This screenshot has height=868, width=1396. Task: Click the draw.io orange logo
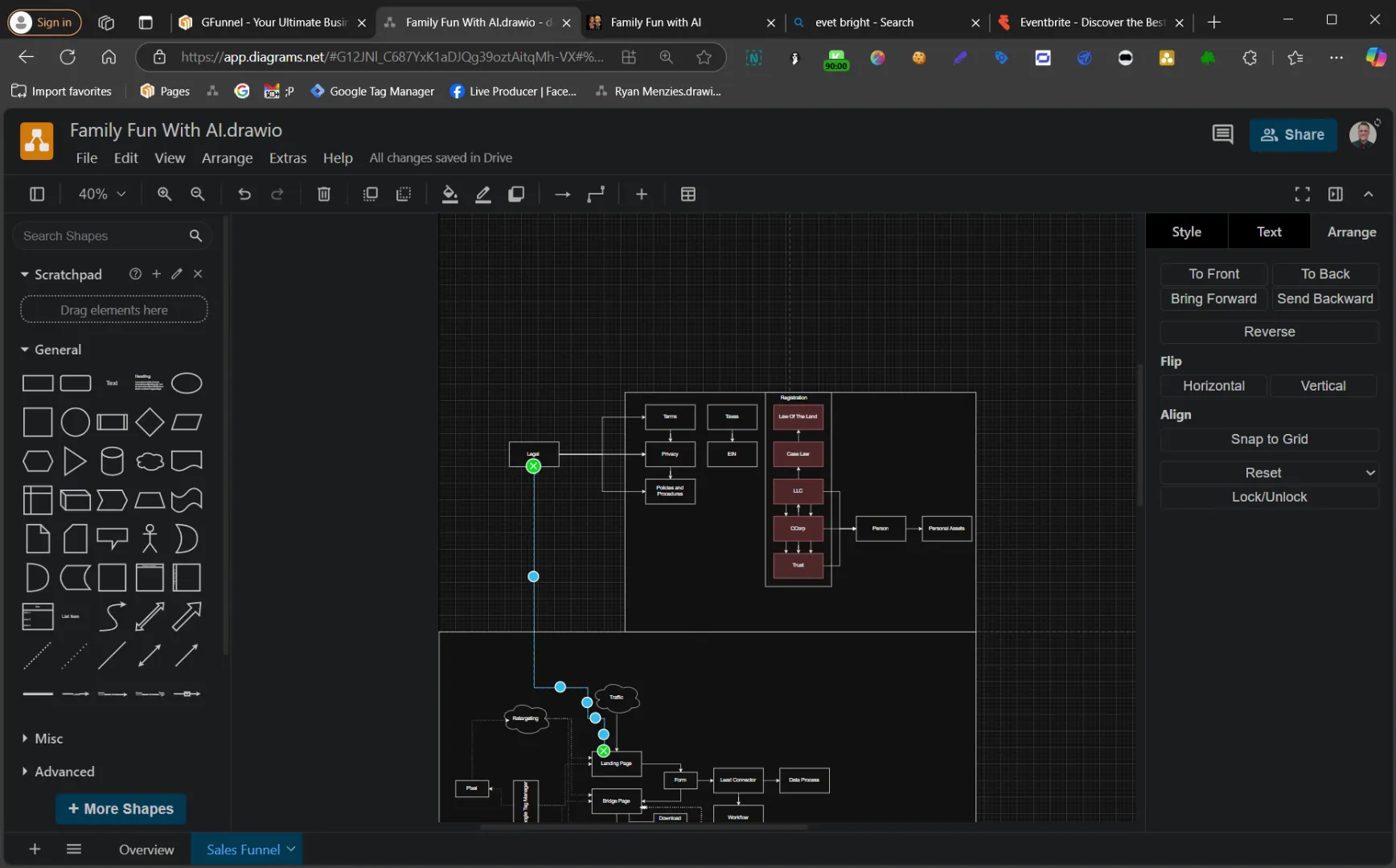[x=37, y=141]
